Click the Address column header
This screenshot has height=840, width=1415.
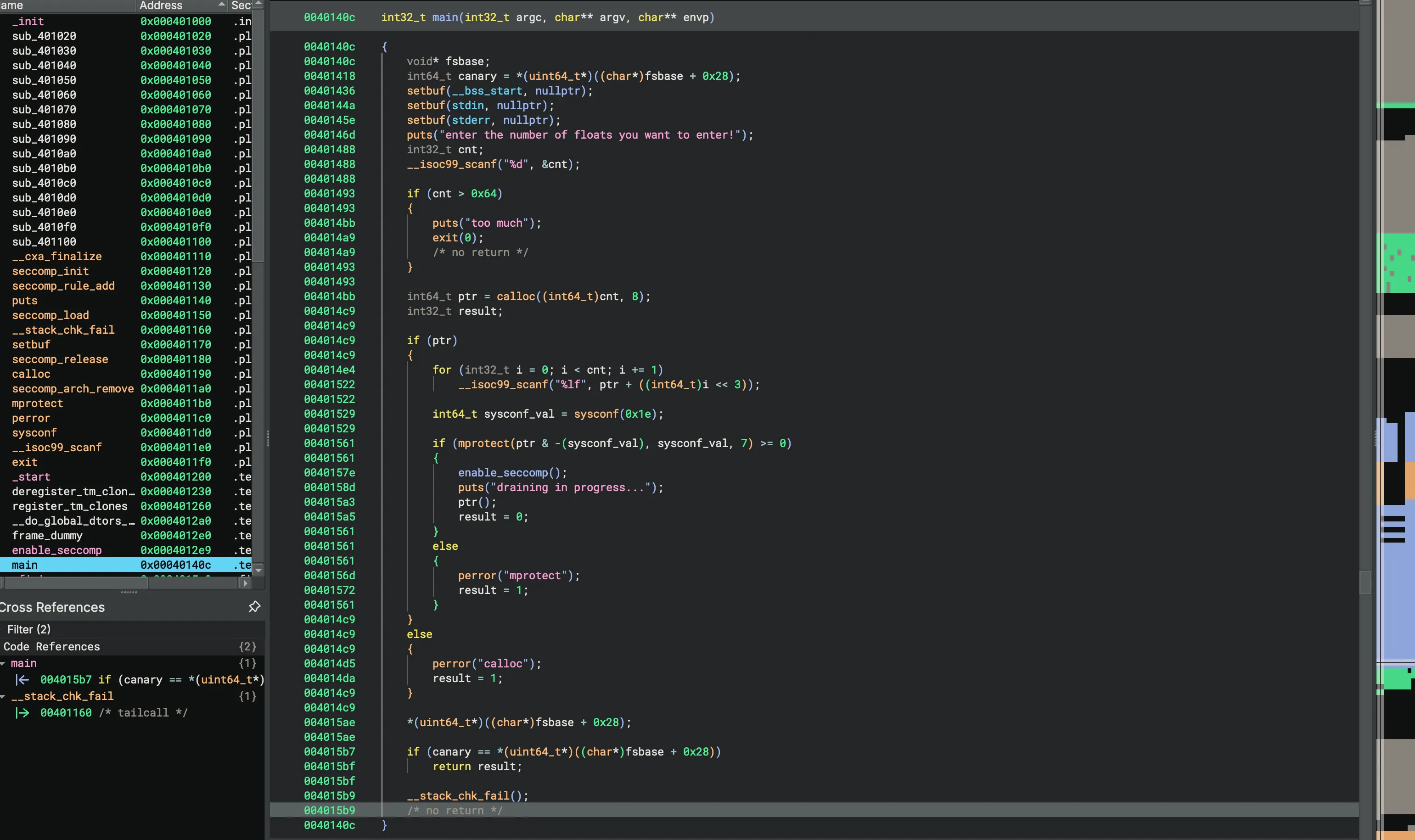click(x=161, y=5)
